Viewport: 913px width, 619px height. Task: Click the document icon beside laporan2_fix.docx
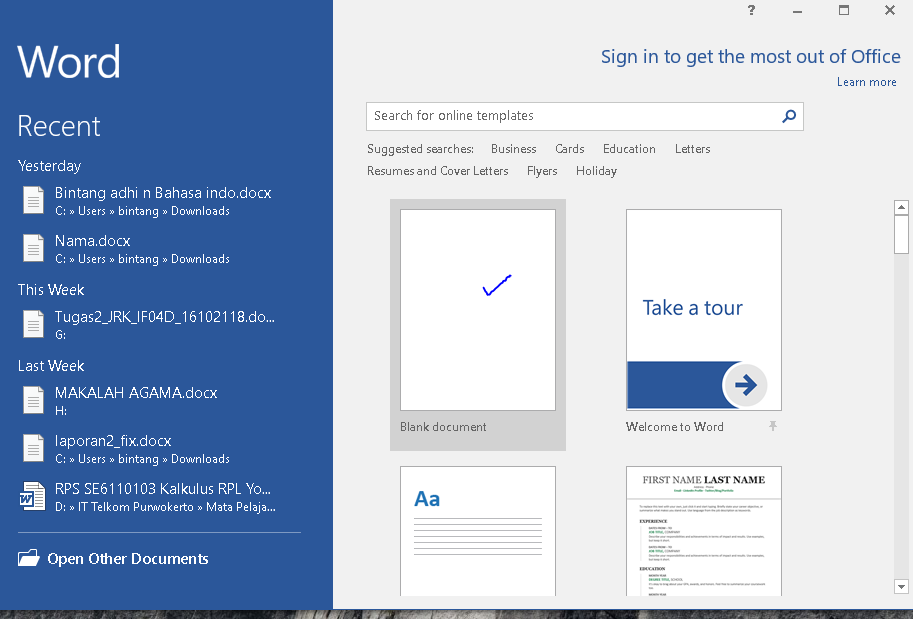(33, 448)
